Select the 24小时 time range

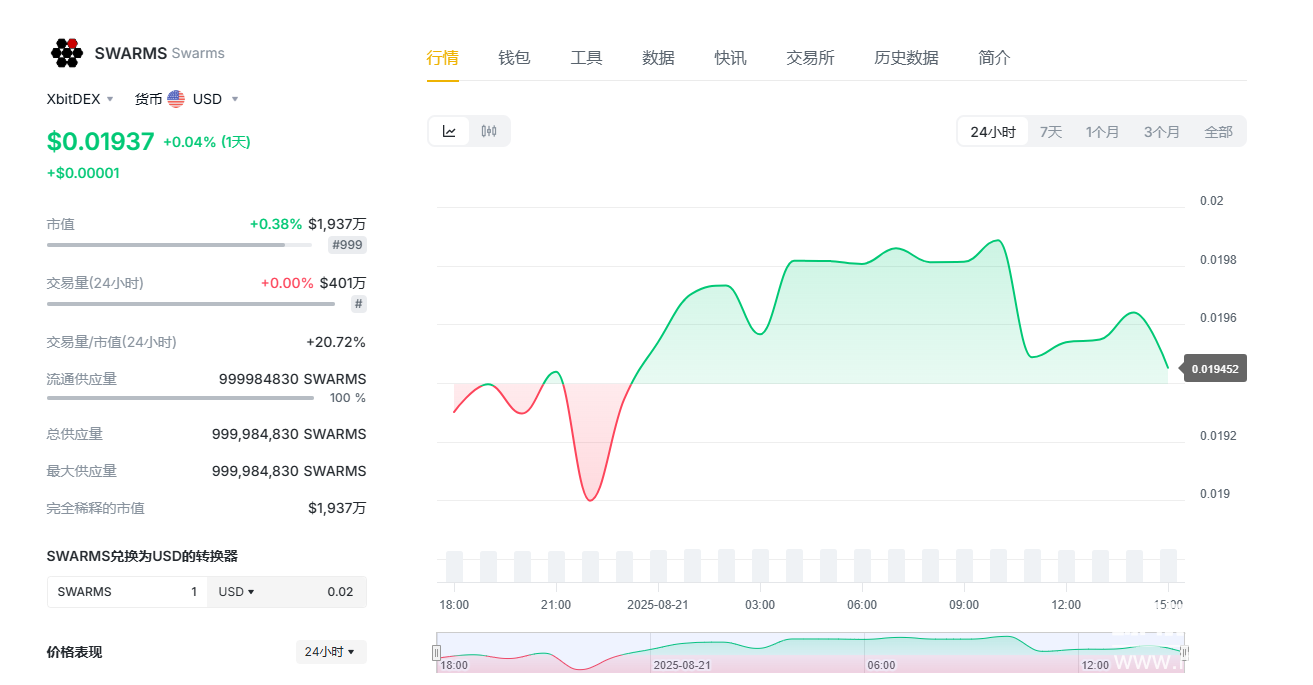tap(992, 132)
